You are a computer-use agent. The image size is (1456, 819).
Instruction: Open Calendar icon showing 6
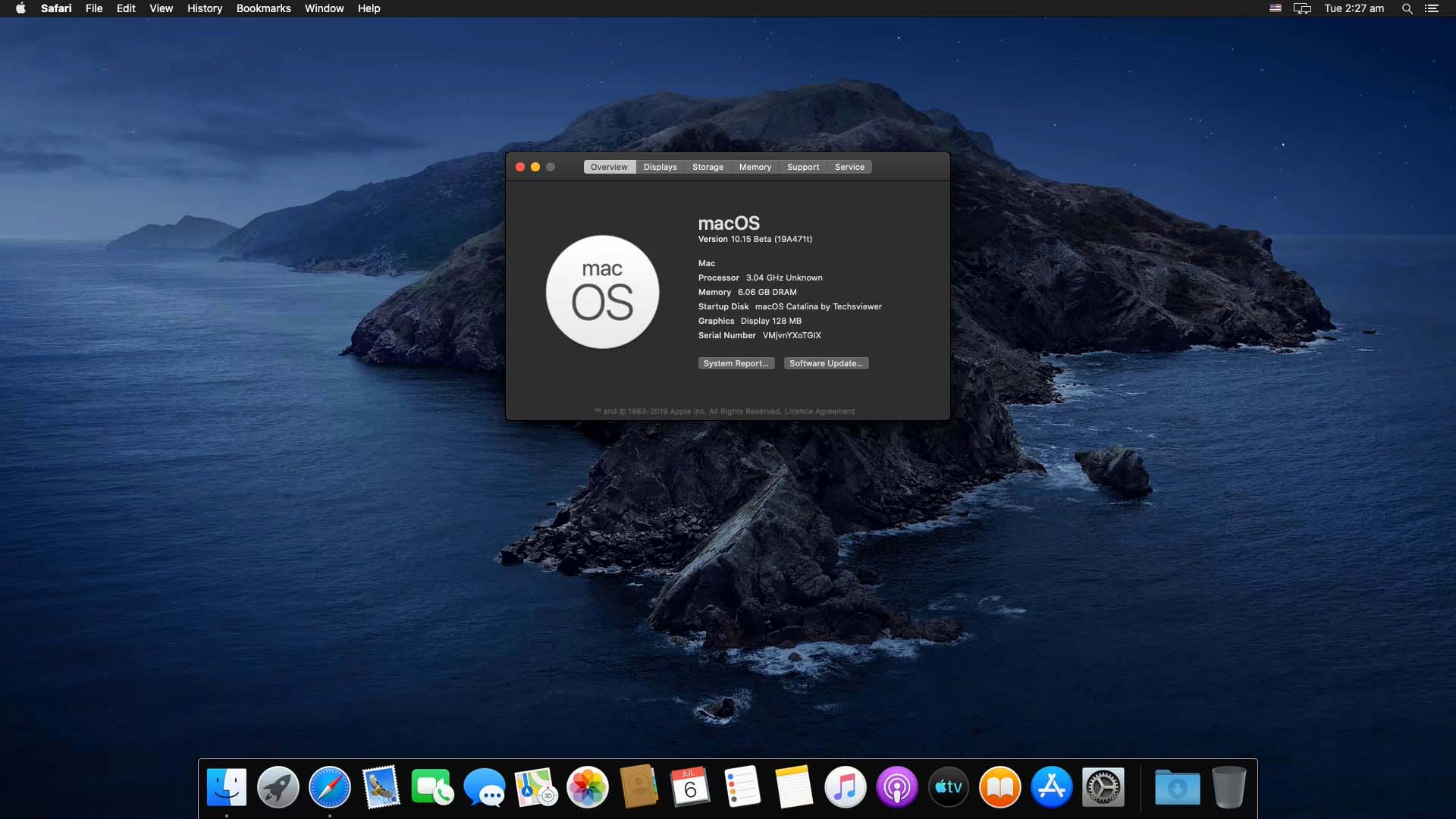(691, 787)
